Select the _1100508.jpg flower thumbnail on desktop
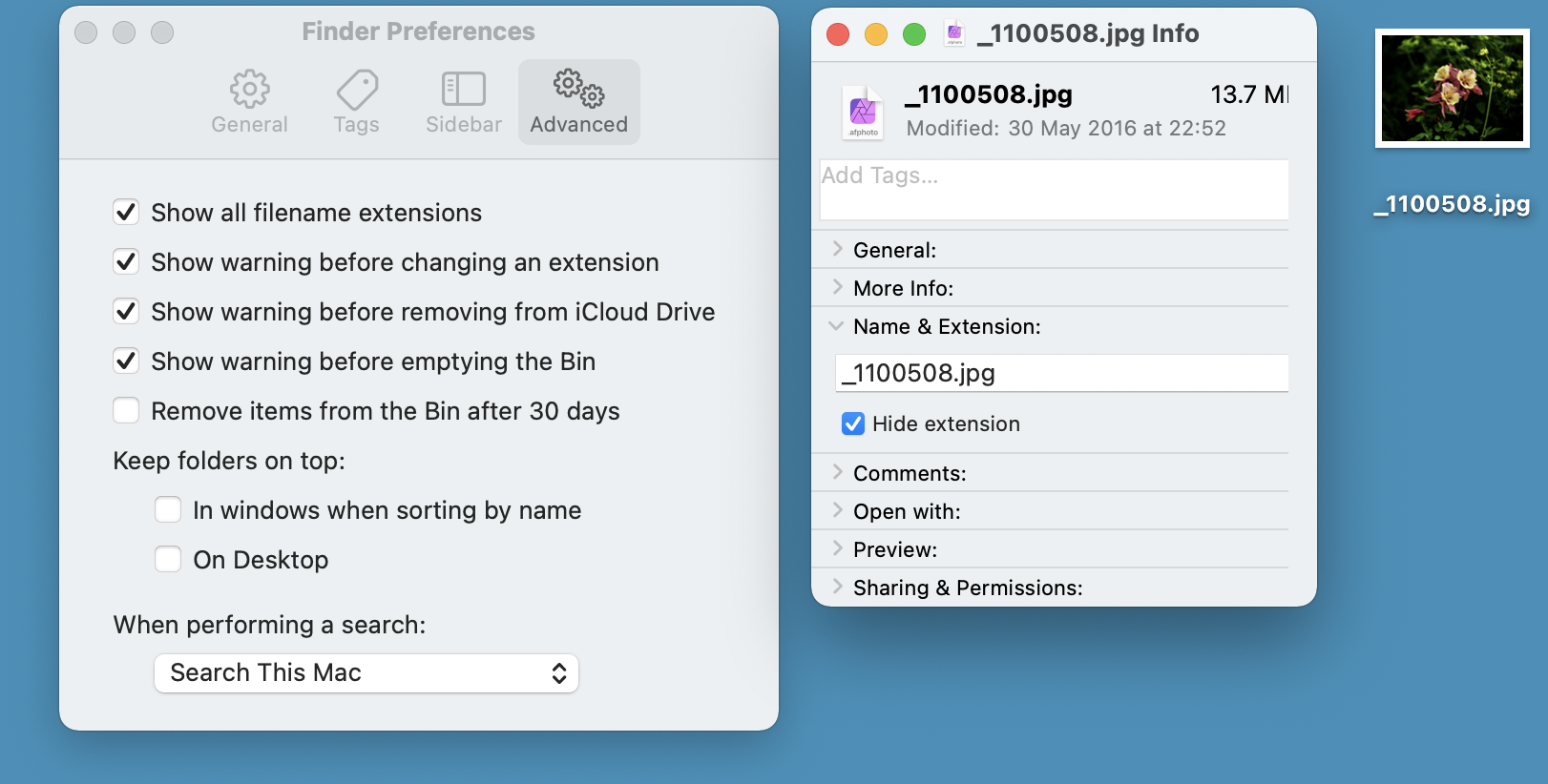This screenshot has height=784, width=1548. click(x=1452, y=88)
